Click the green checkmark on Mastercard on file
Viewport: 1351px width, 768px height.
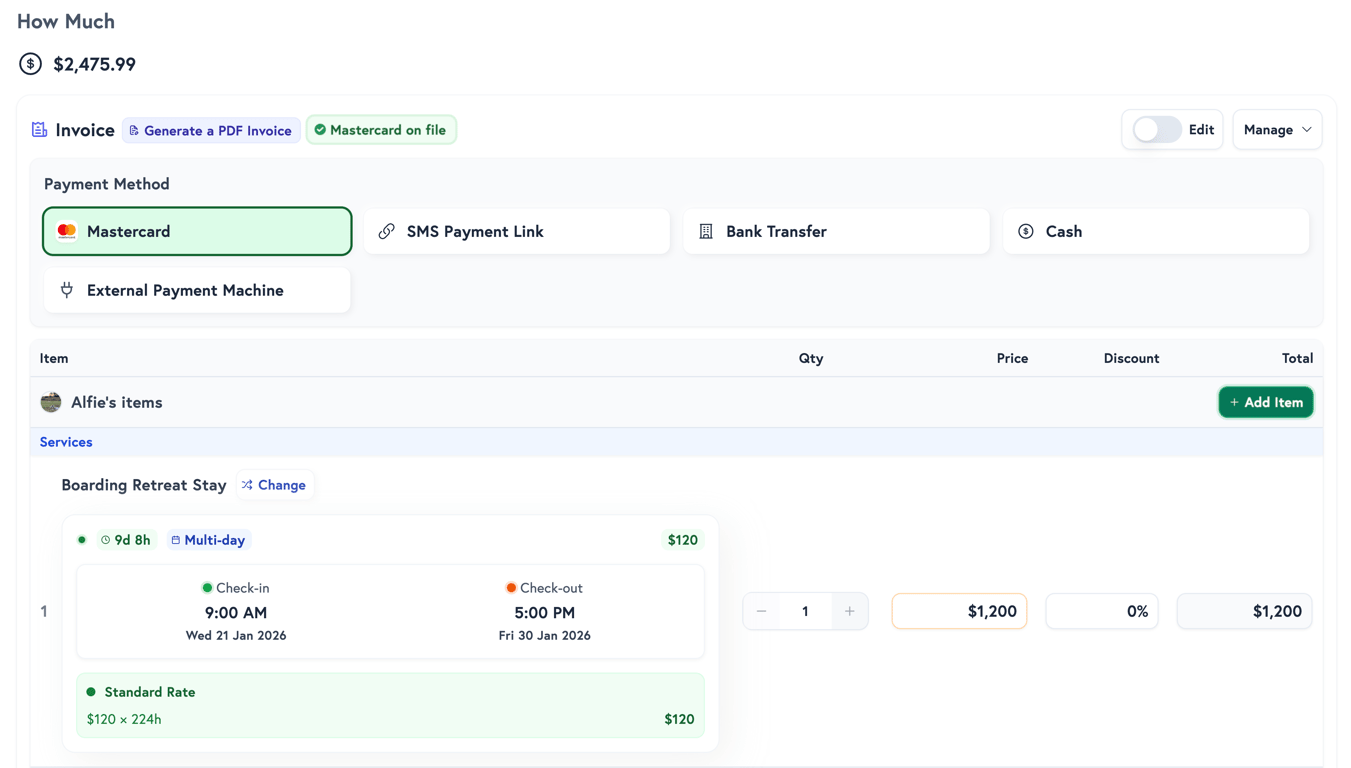click(320, 129)
